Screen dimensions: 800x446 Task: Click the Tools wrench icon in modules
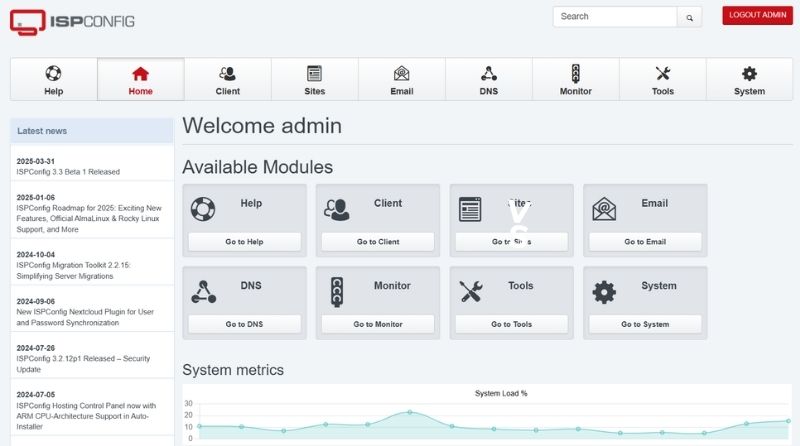click(x=471, y=291)
